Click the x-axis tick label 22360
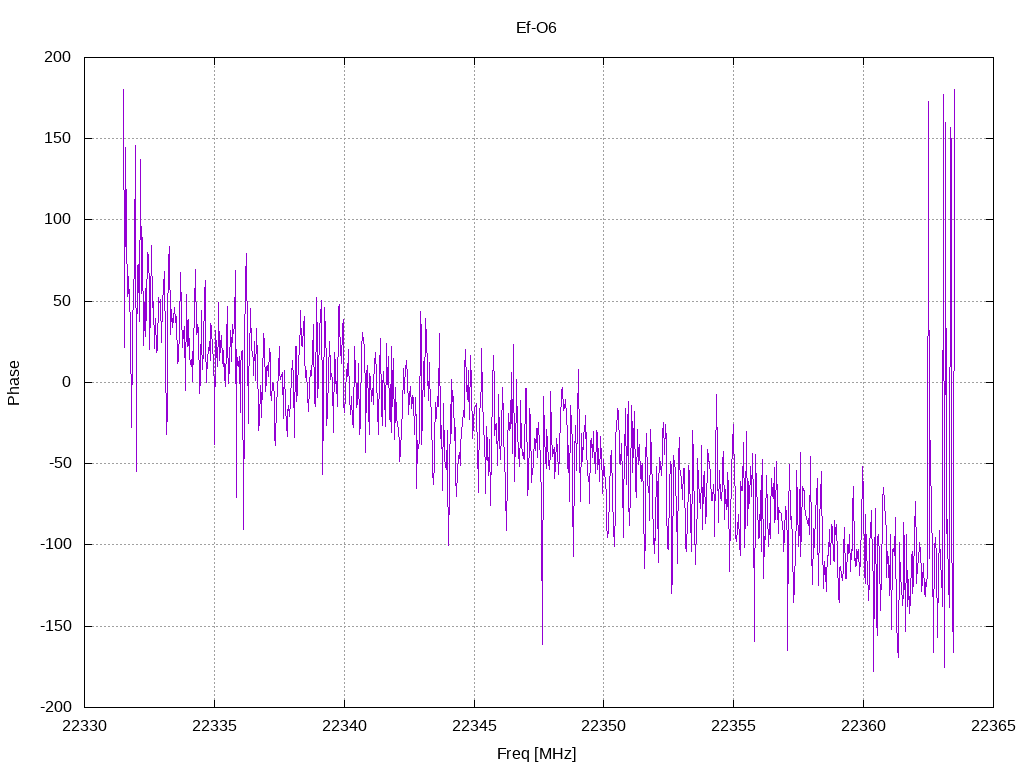Screen dimensions: 1024x768 pyautogui.click(x=863, y=726)
